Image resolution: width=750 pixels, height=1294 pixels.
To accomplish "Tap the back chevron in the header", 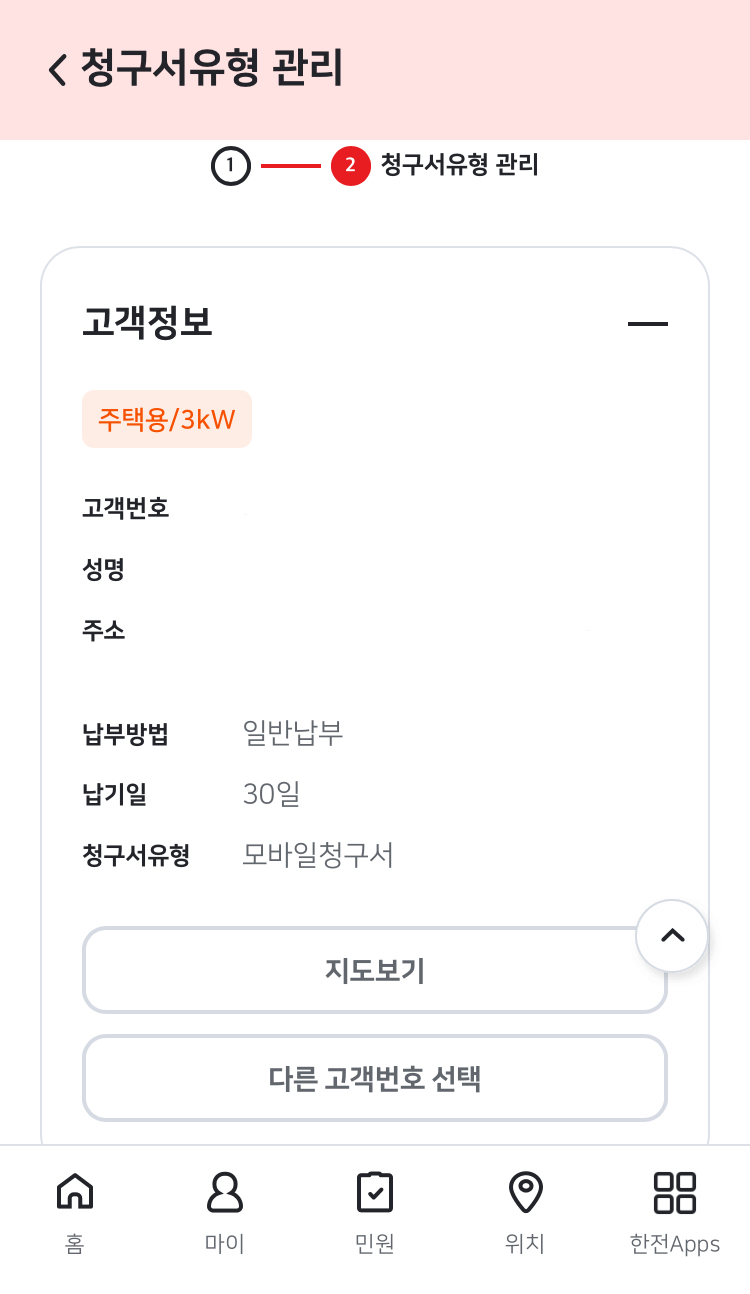I will pyautogui.click(x=58, y=70).
